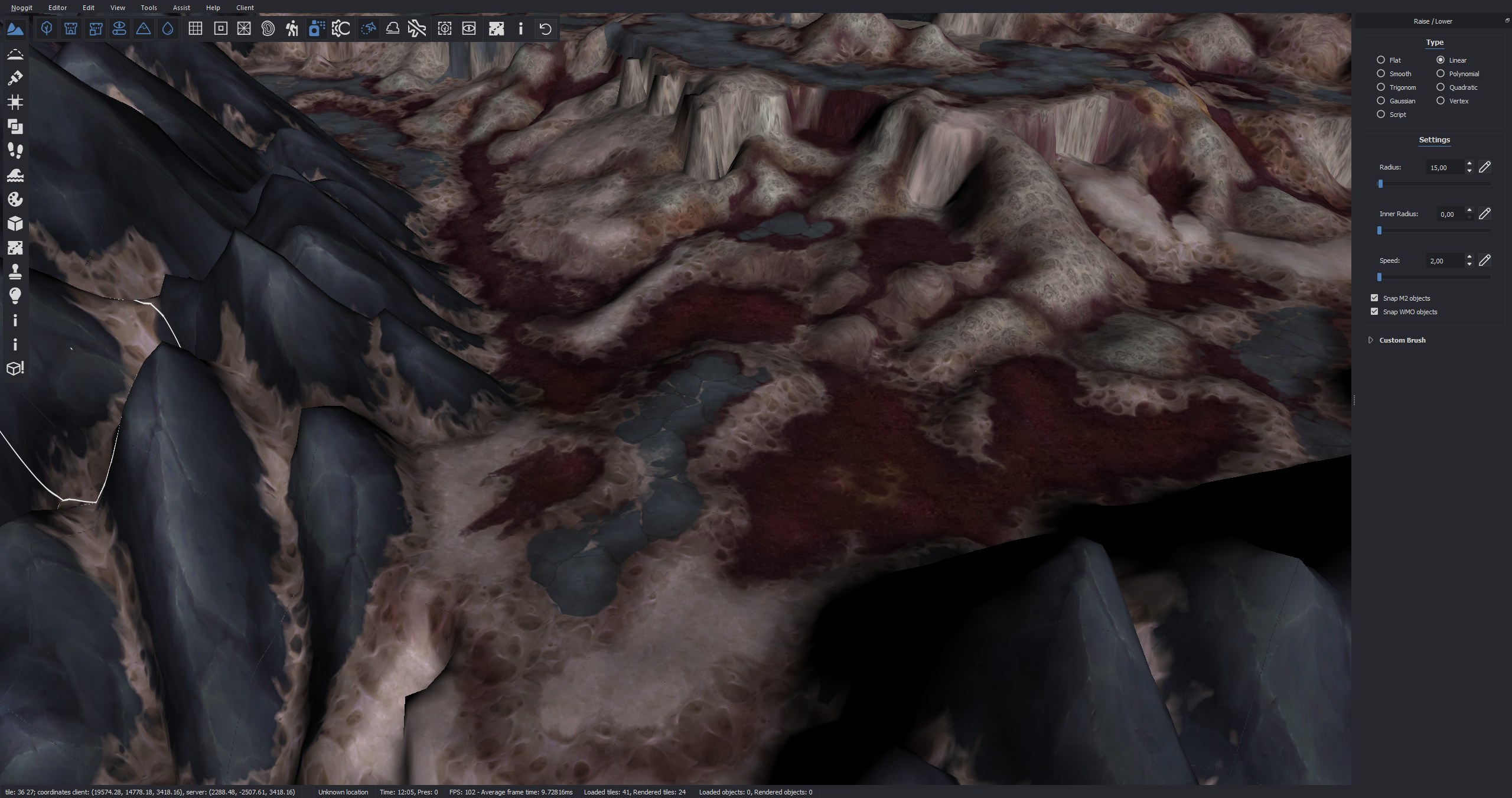
Task: Decrease Speed value with down arrow
Action: pos(1469,264)
